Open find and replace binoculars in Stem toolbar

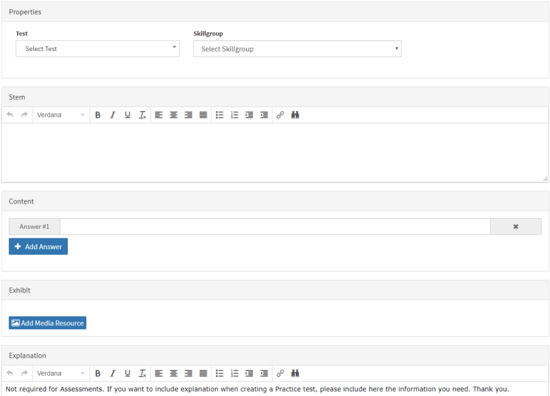coord(295,115)
